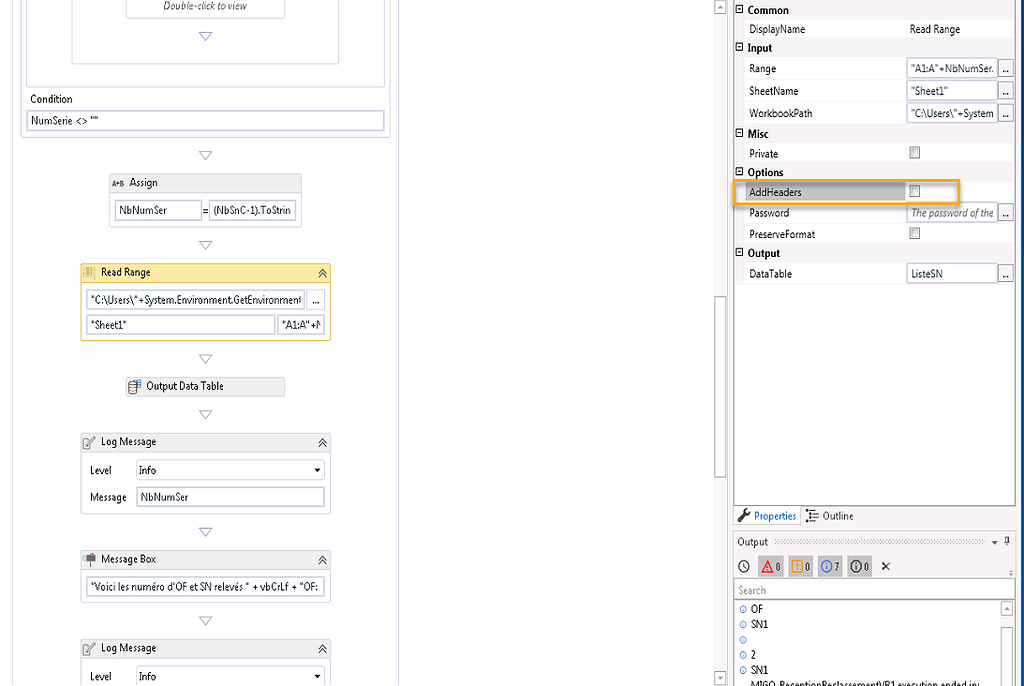Screen dimensions: 1024x686
Task: Click the Output Data Table activity icon
Action: pos(133,386)
